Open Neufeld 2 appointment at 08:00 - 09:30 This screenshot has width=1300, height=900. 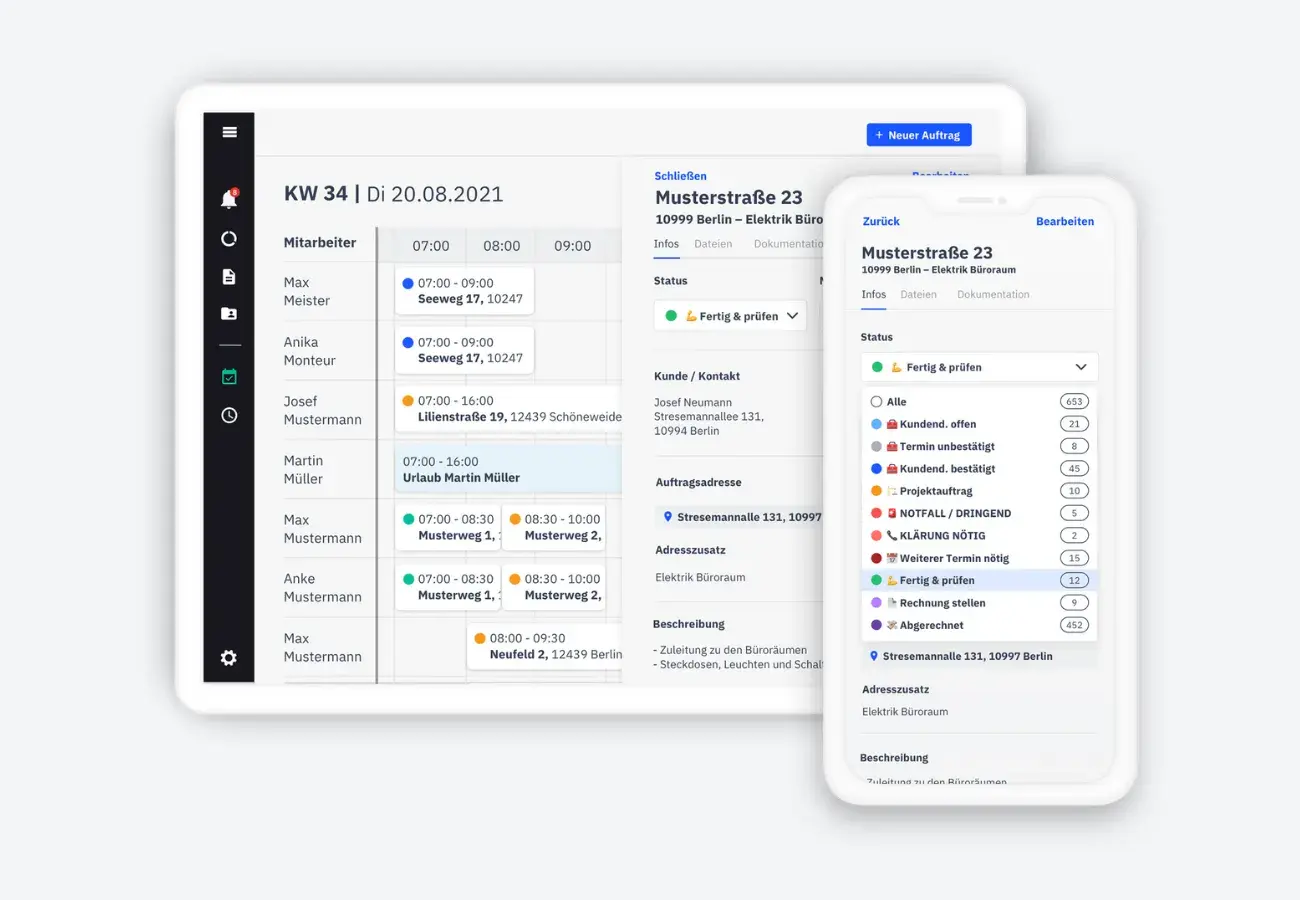pos(544,646)
